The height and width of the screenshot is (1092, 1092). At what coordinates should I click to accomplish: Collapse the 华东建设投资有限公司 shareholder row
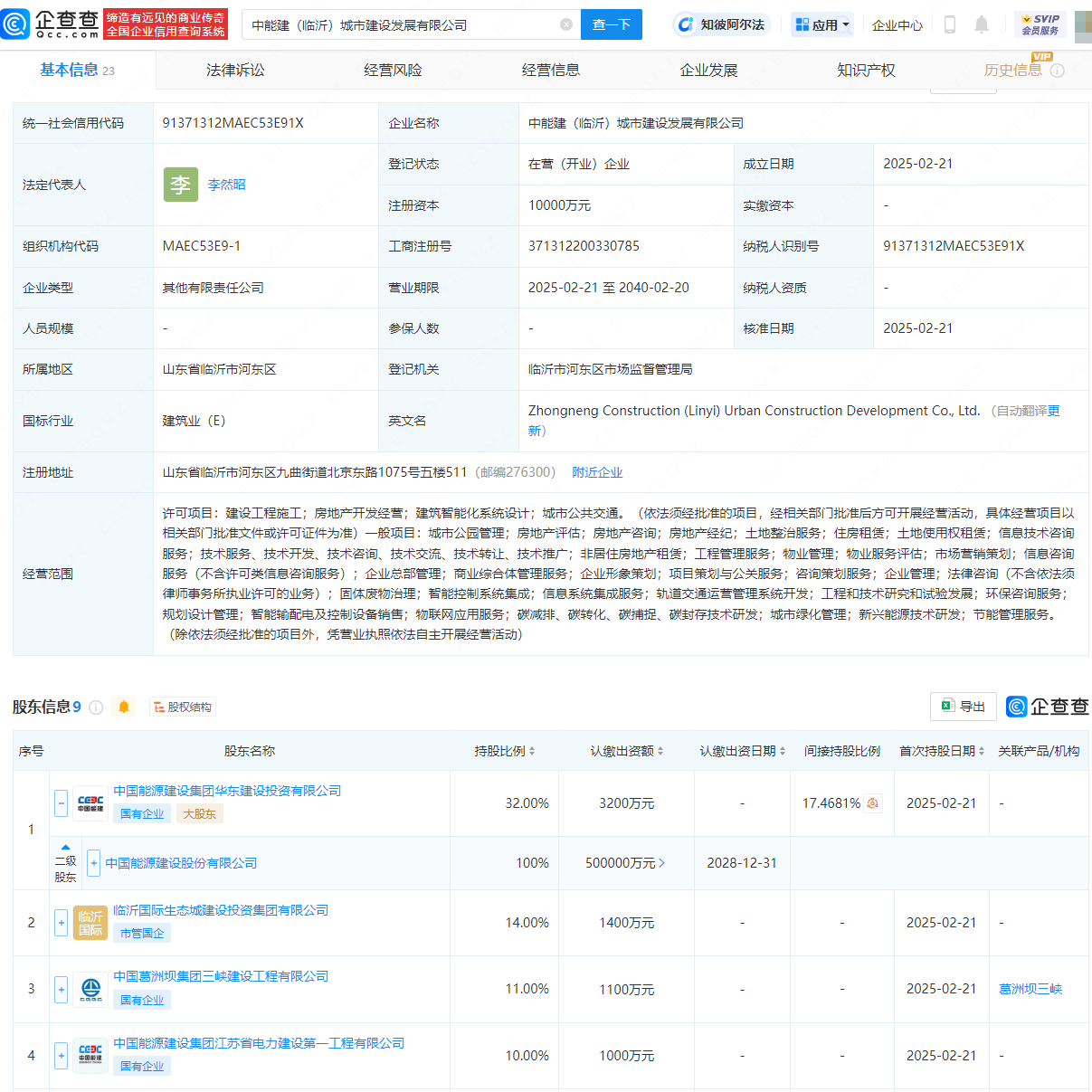61,803
